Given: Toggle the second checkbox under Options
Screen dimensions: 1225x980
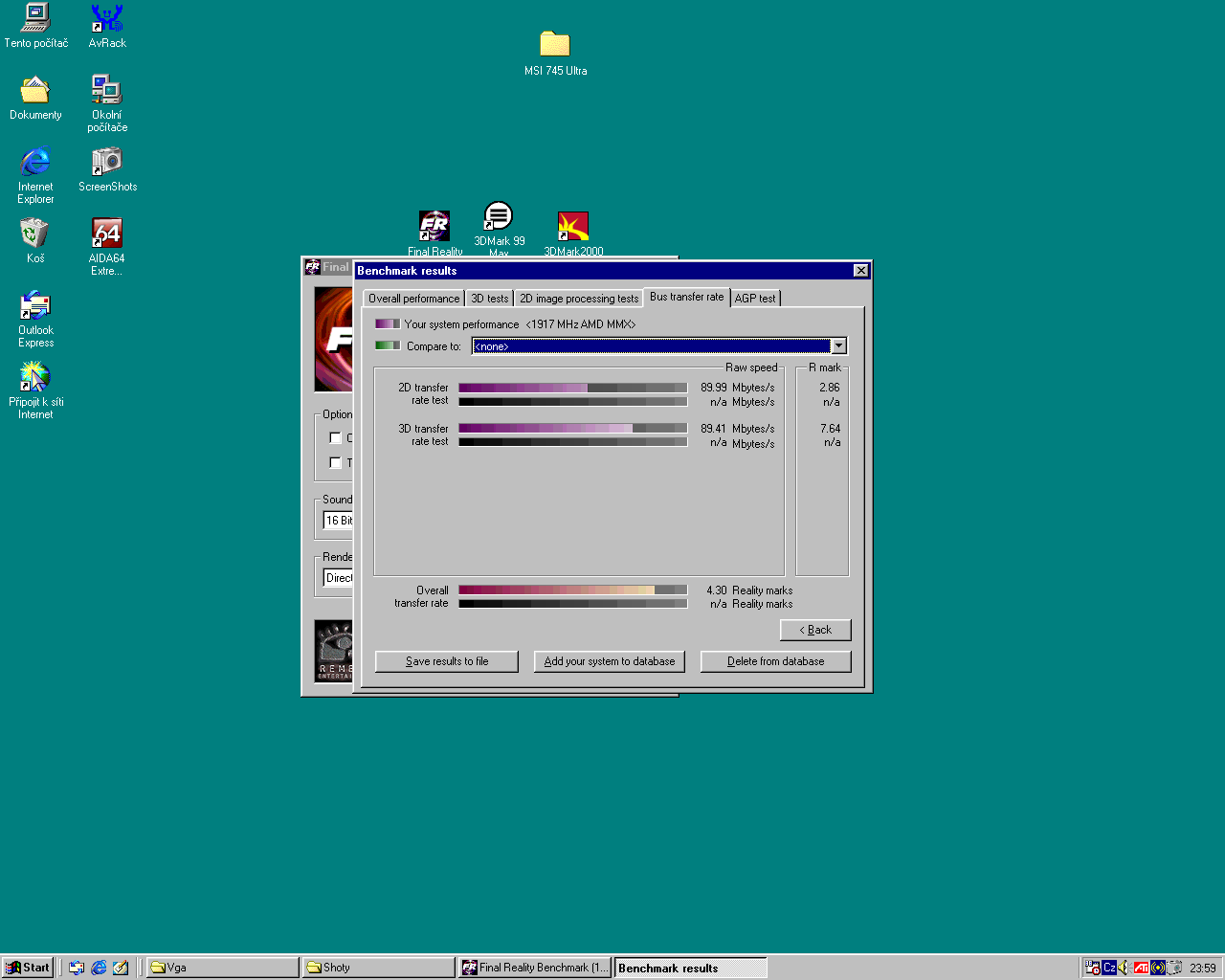Looking at the screenshot, I should [336, 463].
